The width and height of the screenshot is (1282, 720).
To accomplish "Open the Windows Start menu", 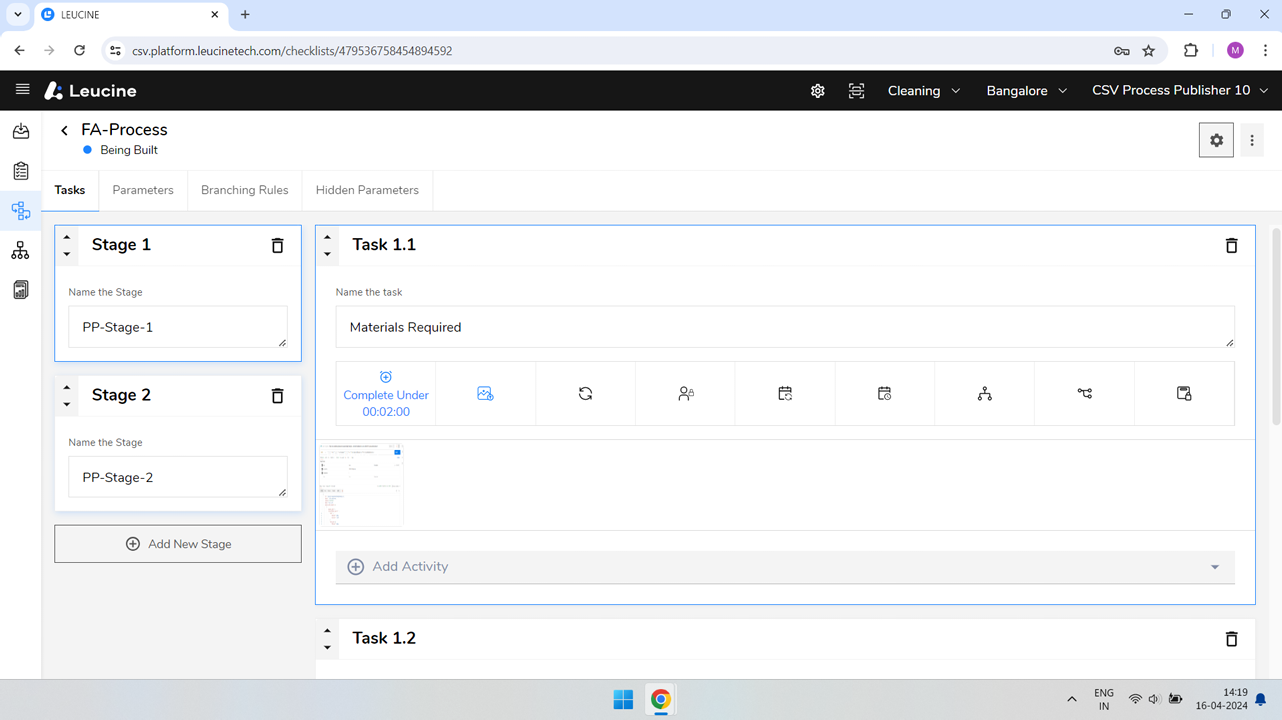I will (623, 700).
